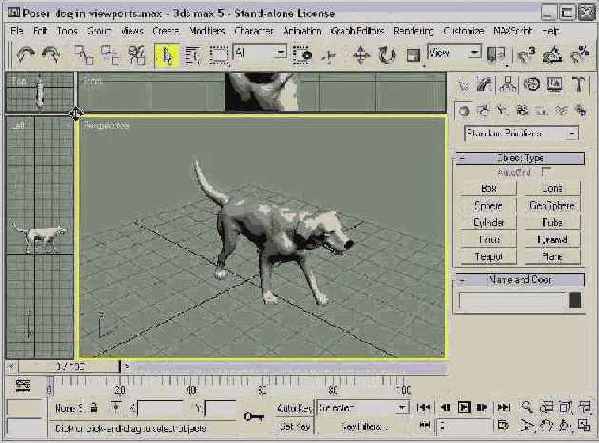Click the Undo arrow icon
This screenshot has height=443, width=599.
pos(26,55)
